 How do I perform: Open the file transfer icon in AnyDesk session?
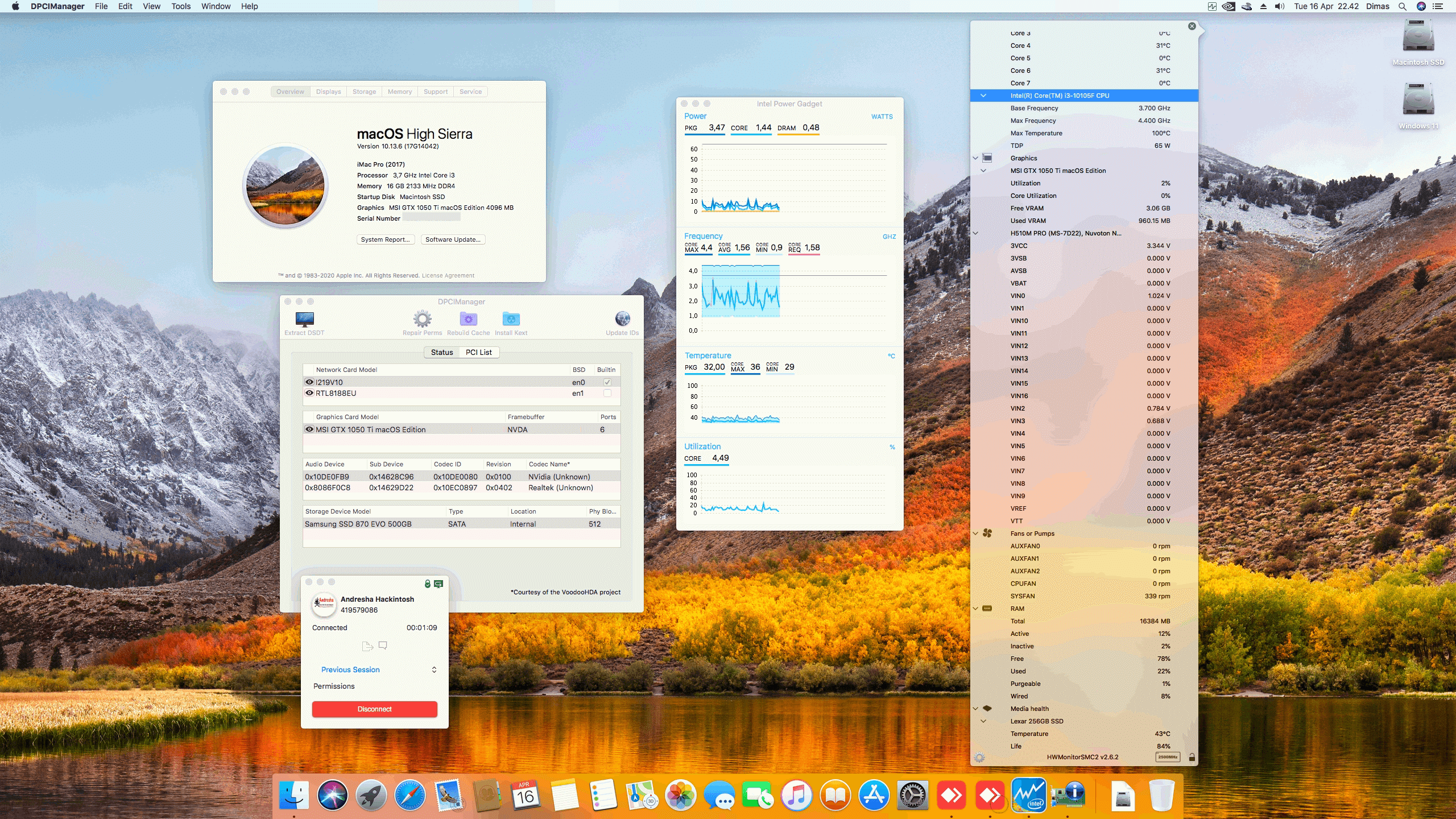point(367,645)
